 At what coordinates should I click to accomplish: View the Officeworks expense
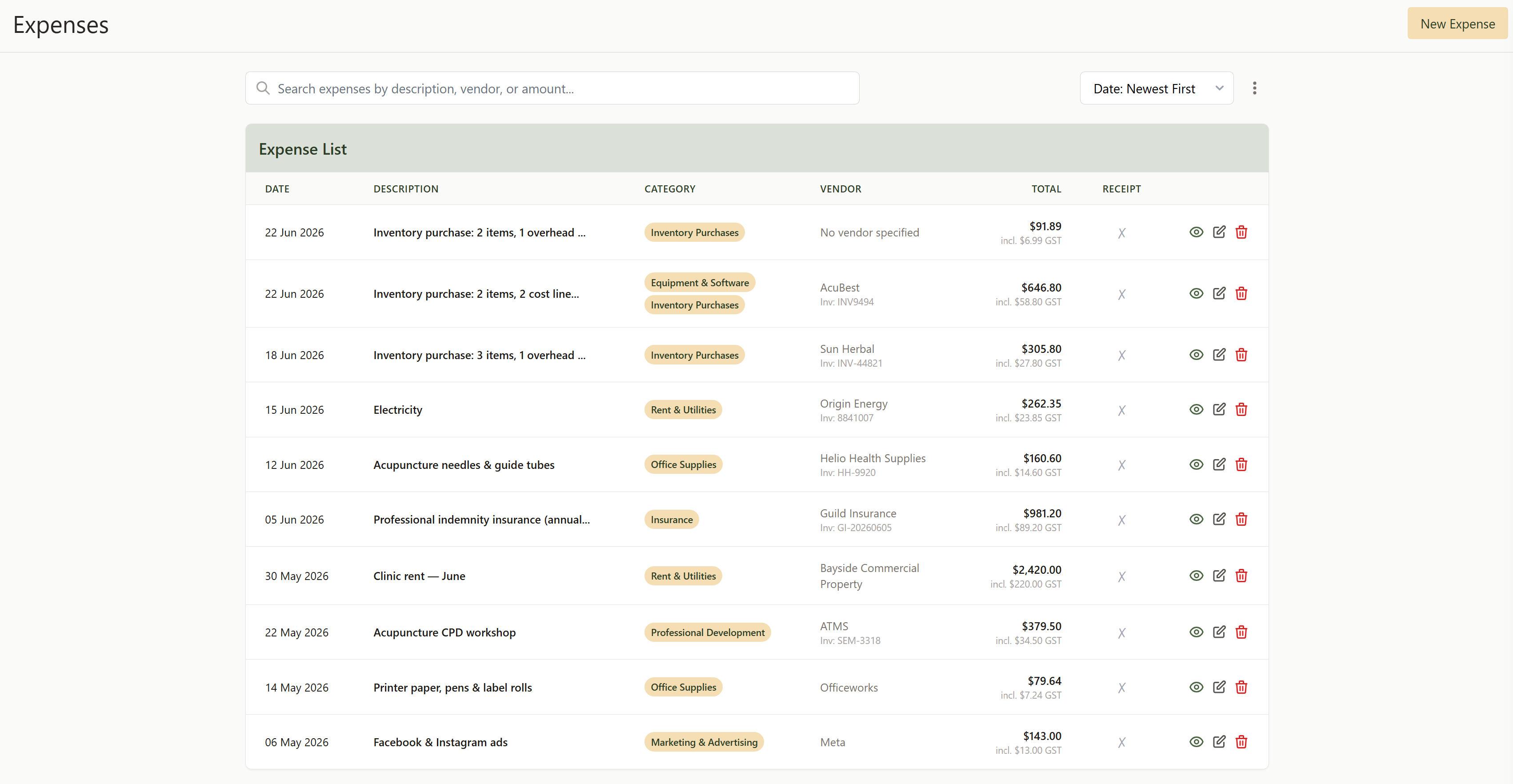coord(1196,687)
